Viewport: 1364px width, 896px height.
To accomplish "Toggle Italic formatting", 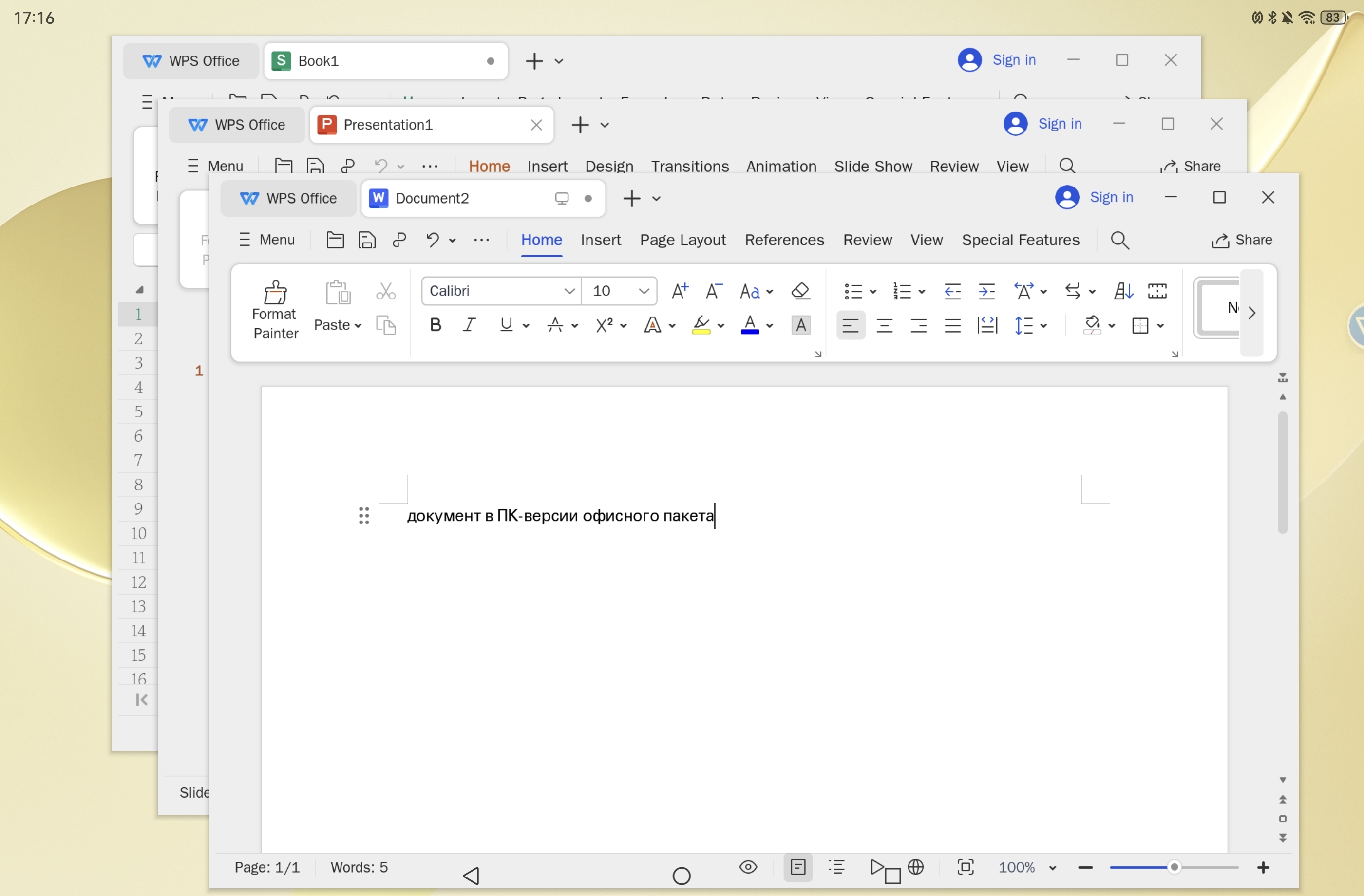I will tap(470, 325).
